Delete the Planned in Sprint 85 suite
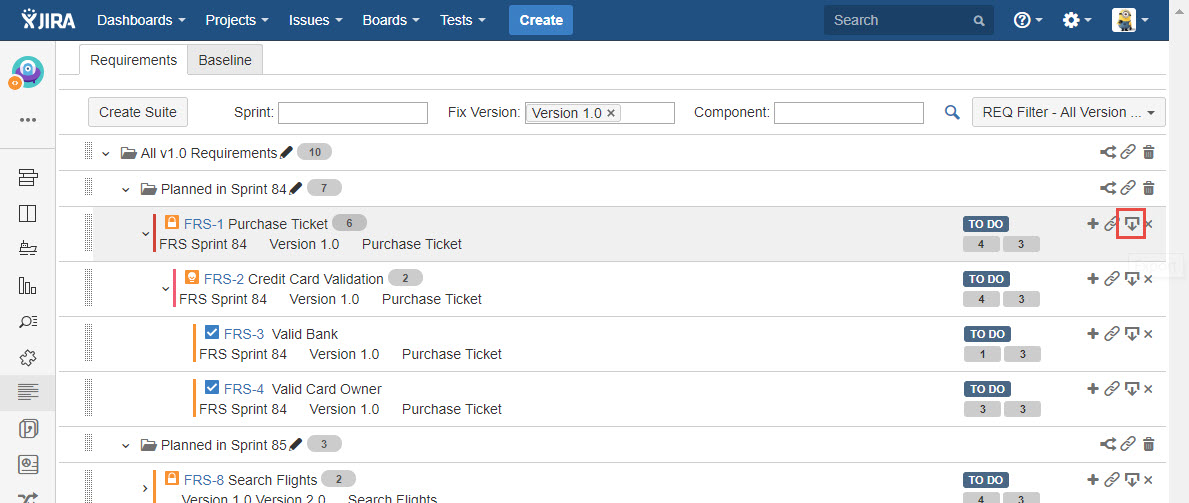 pyautogui.click(x=1149, y=445)
